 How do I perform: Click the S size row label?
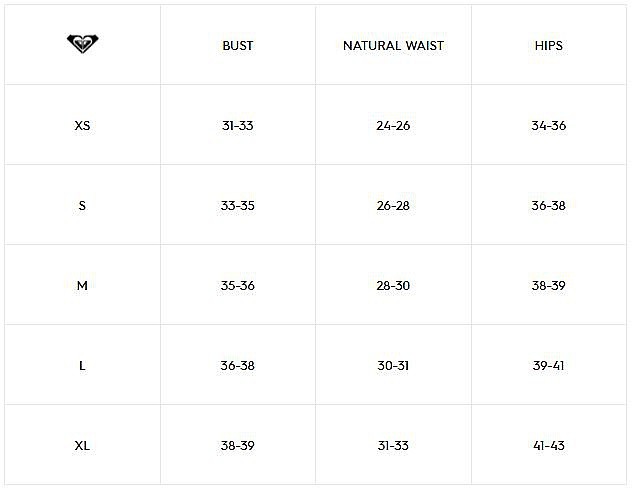tap(82, 205)
